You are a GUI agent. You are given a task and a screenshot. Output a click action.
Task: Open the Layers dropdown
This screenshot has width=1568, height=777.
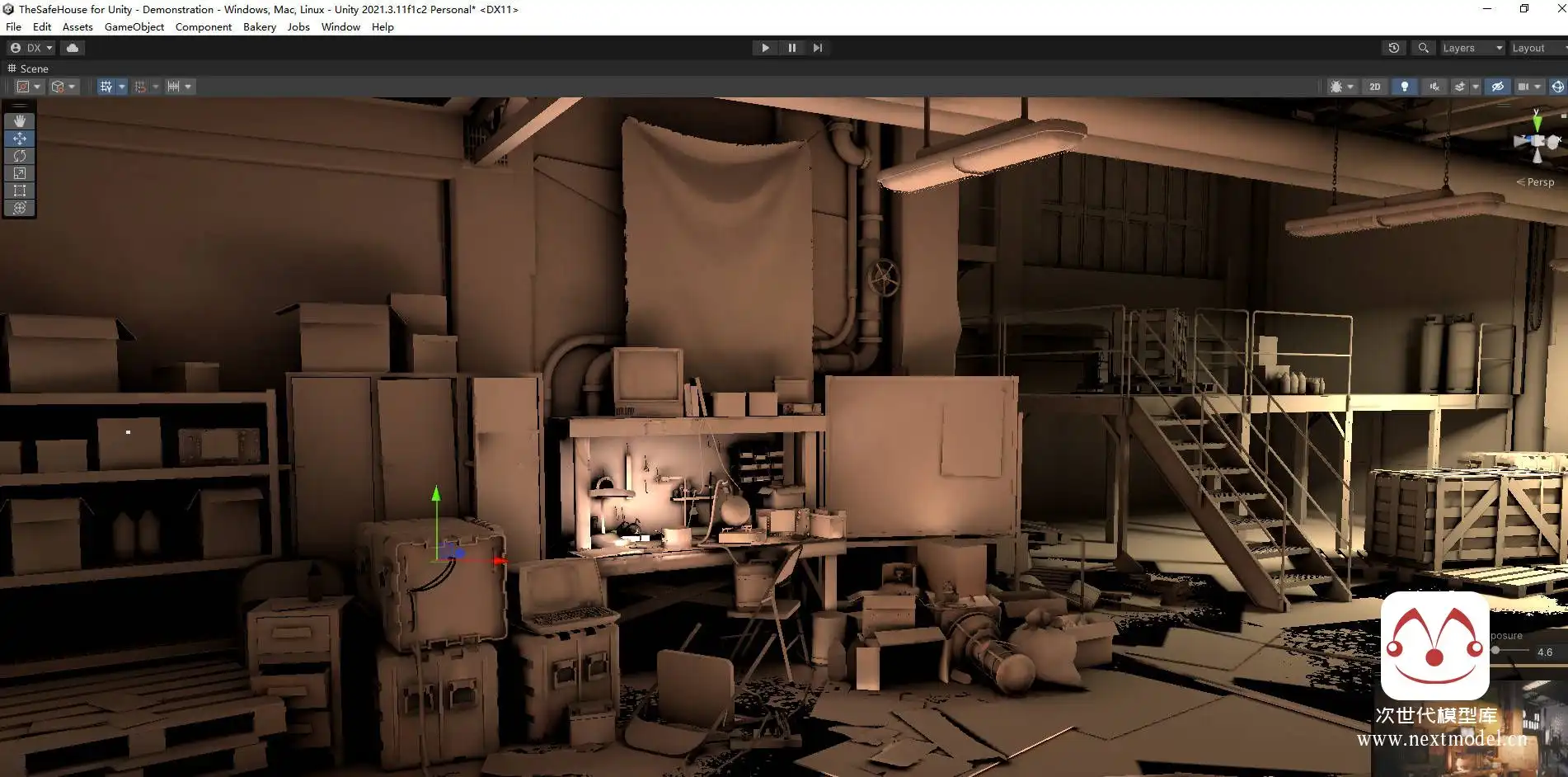coord(1472,48)
